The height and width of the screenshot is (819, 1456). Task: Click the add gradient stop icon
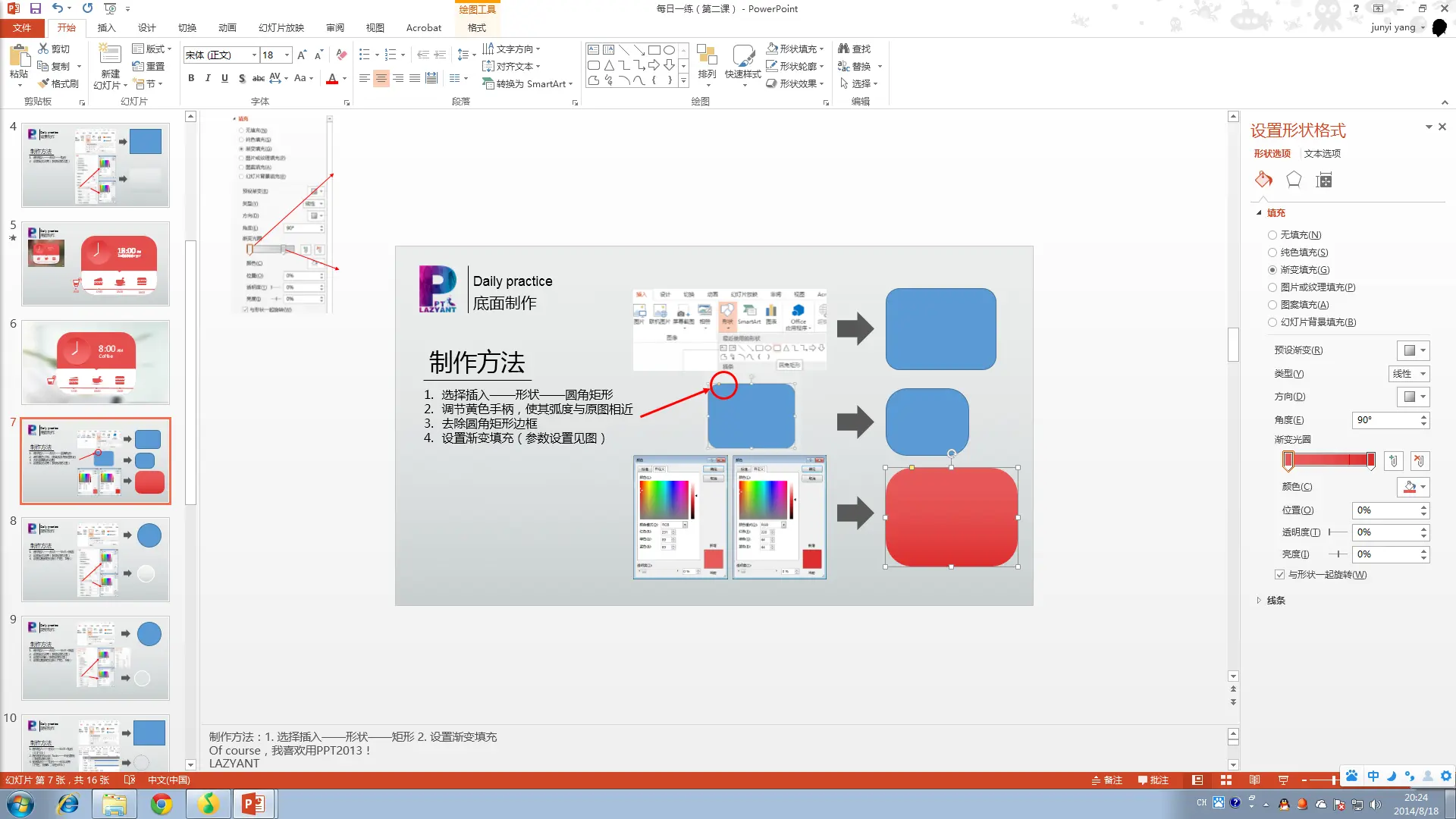tap(1393, 460)
